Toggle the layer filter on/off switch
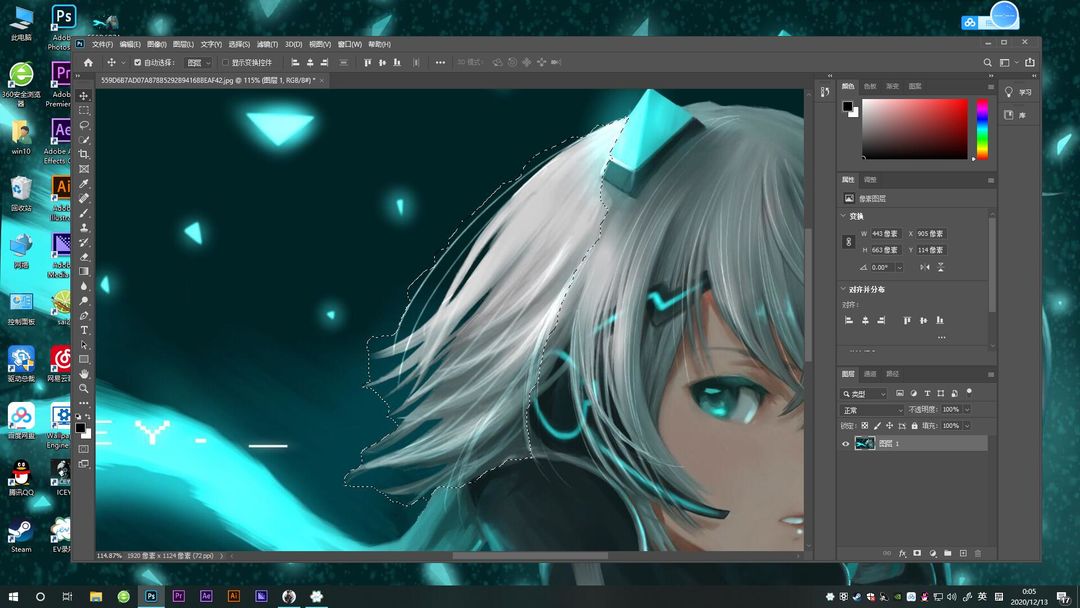The width and height of the screenshot is (1080, 608). click(969, 392)
